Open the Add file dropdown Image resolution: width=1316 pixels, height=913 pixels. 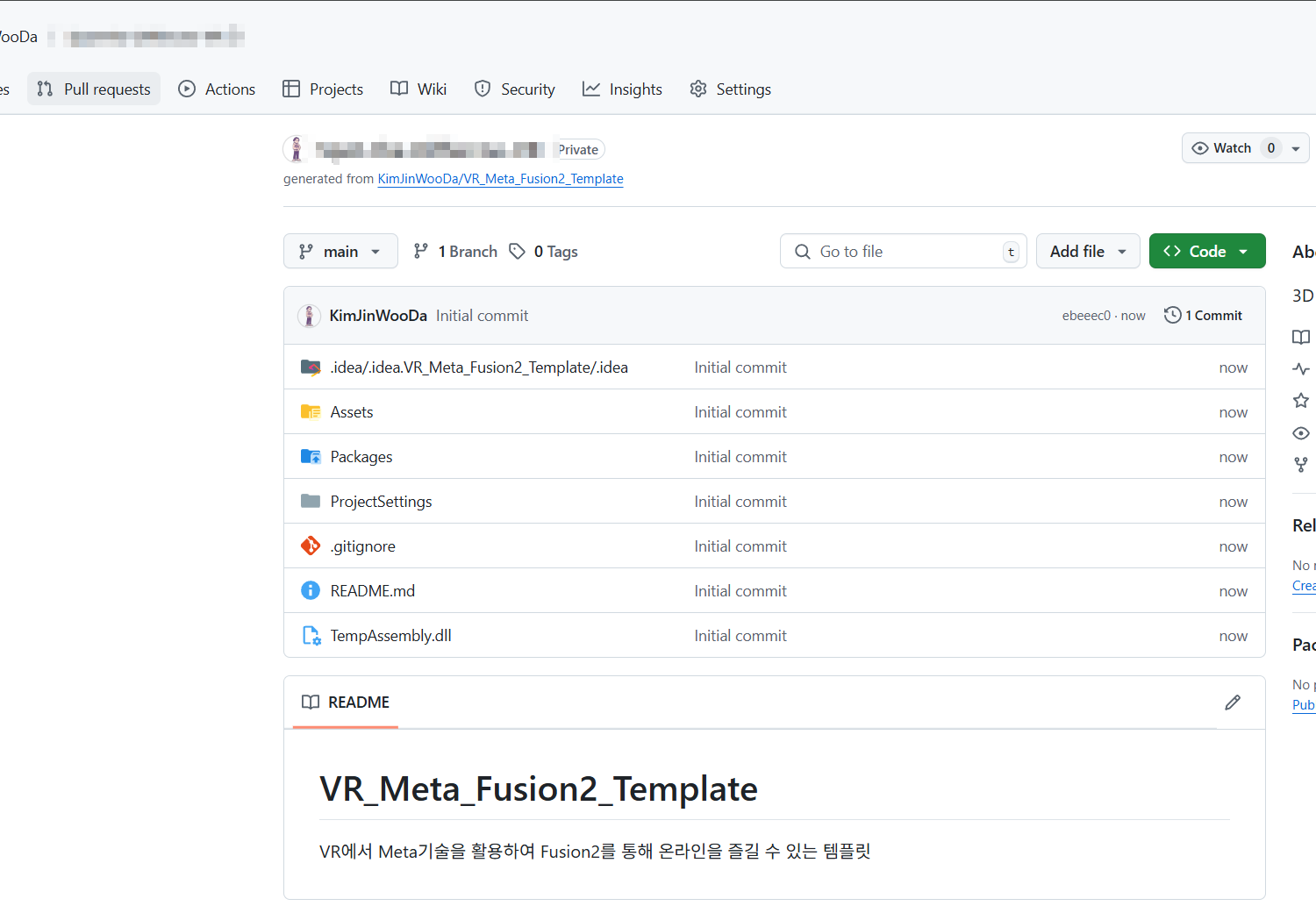pyautogui.click(x=1088, y=251)
